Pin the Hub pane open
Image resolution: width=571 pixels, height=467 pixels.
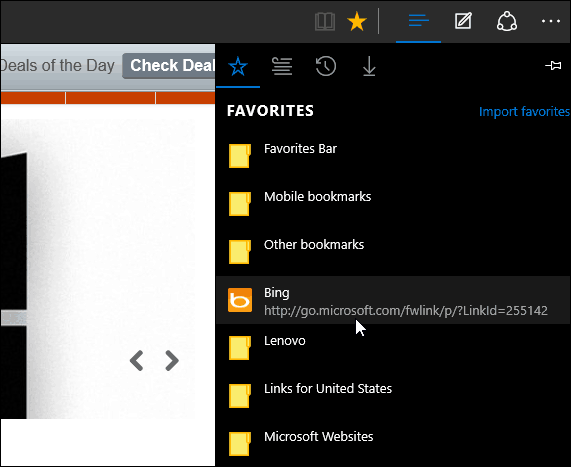point(553,66)
